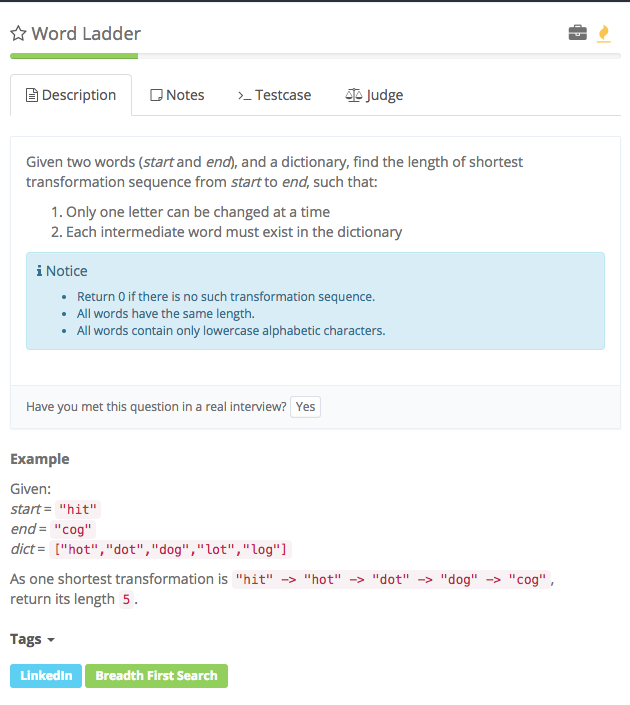Open the Breadth First Search tag
630x705 pixels.
click(x=156, y=676)
